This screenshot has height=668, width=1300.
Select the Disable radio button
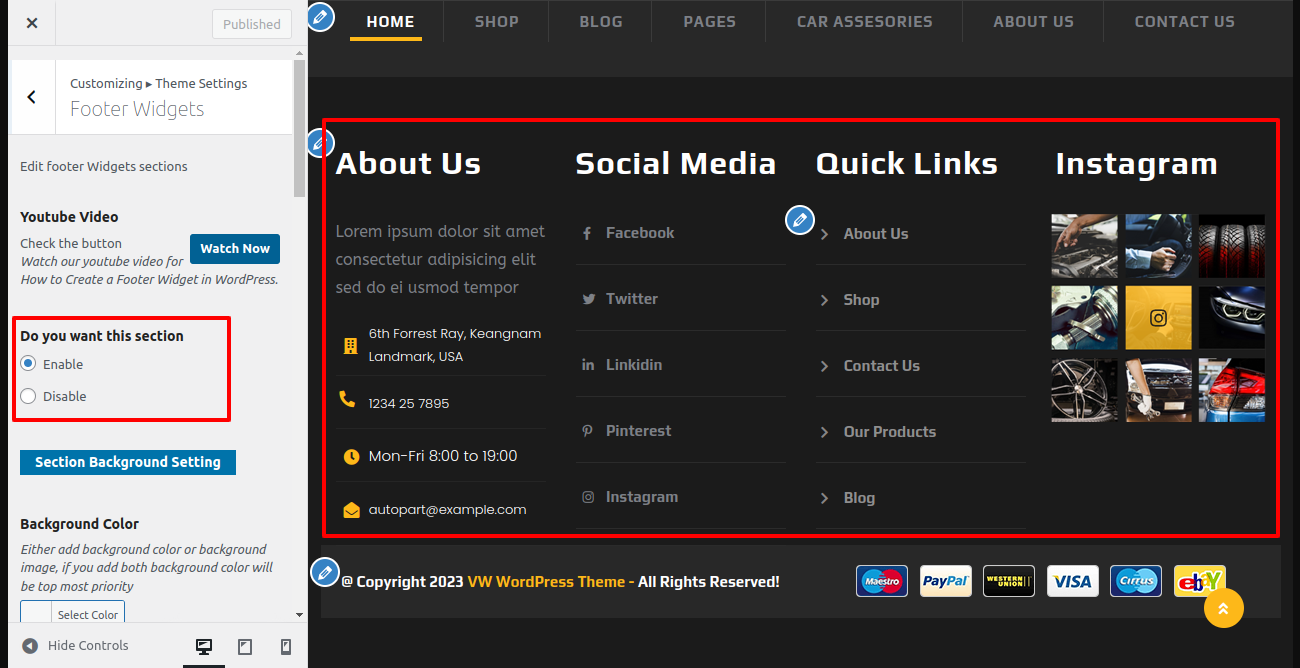click(x=28, y=396)
